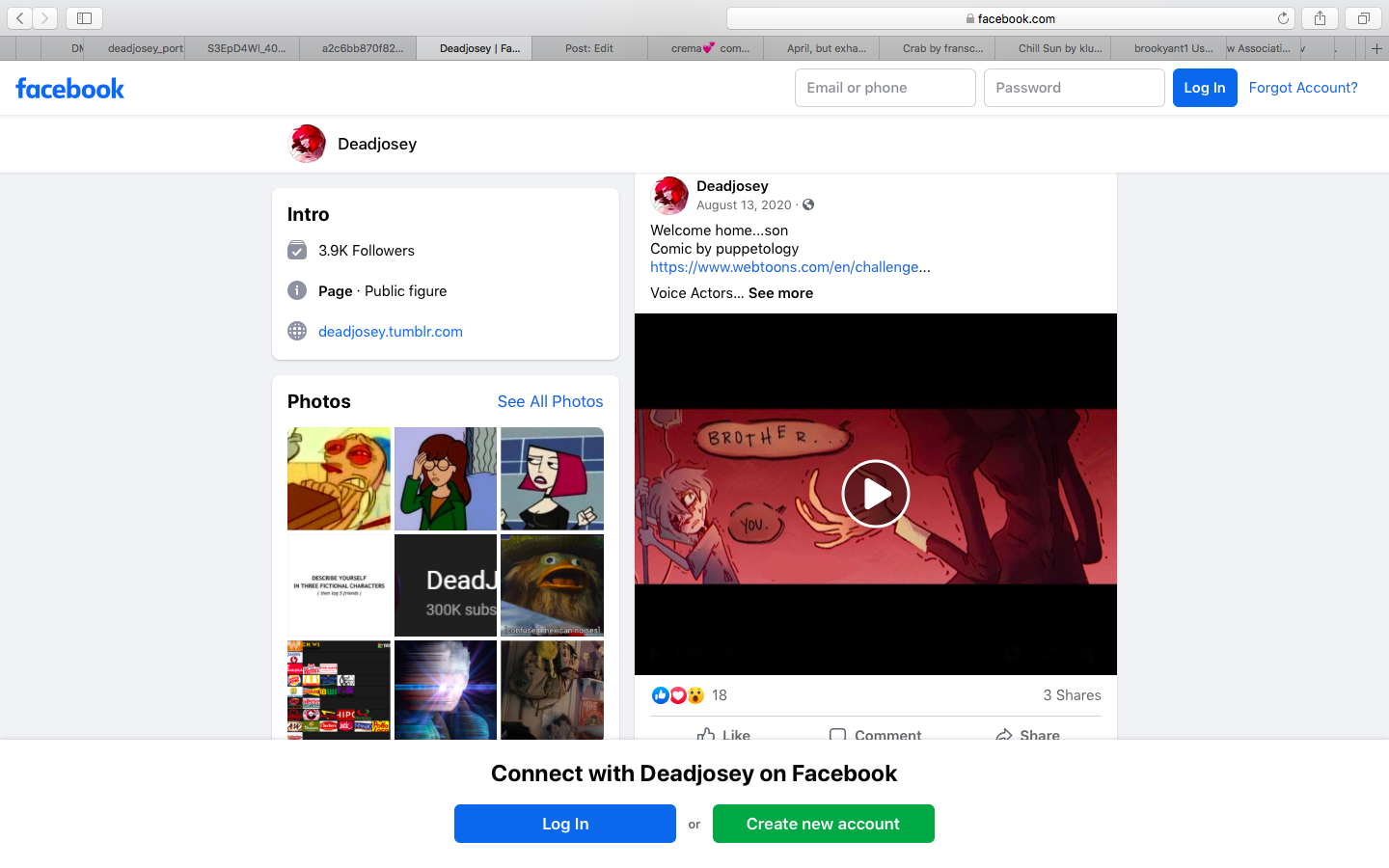Click the Safari forward arrow button
Viewport: 1389px width, 868px height.
[x=44, y=18]
